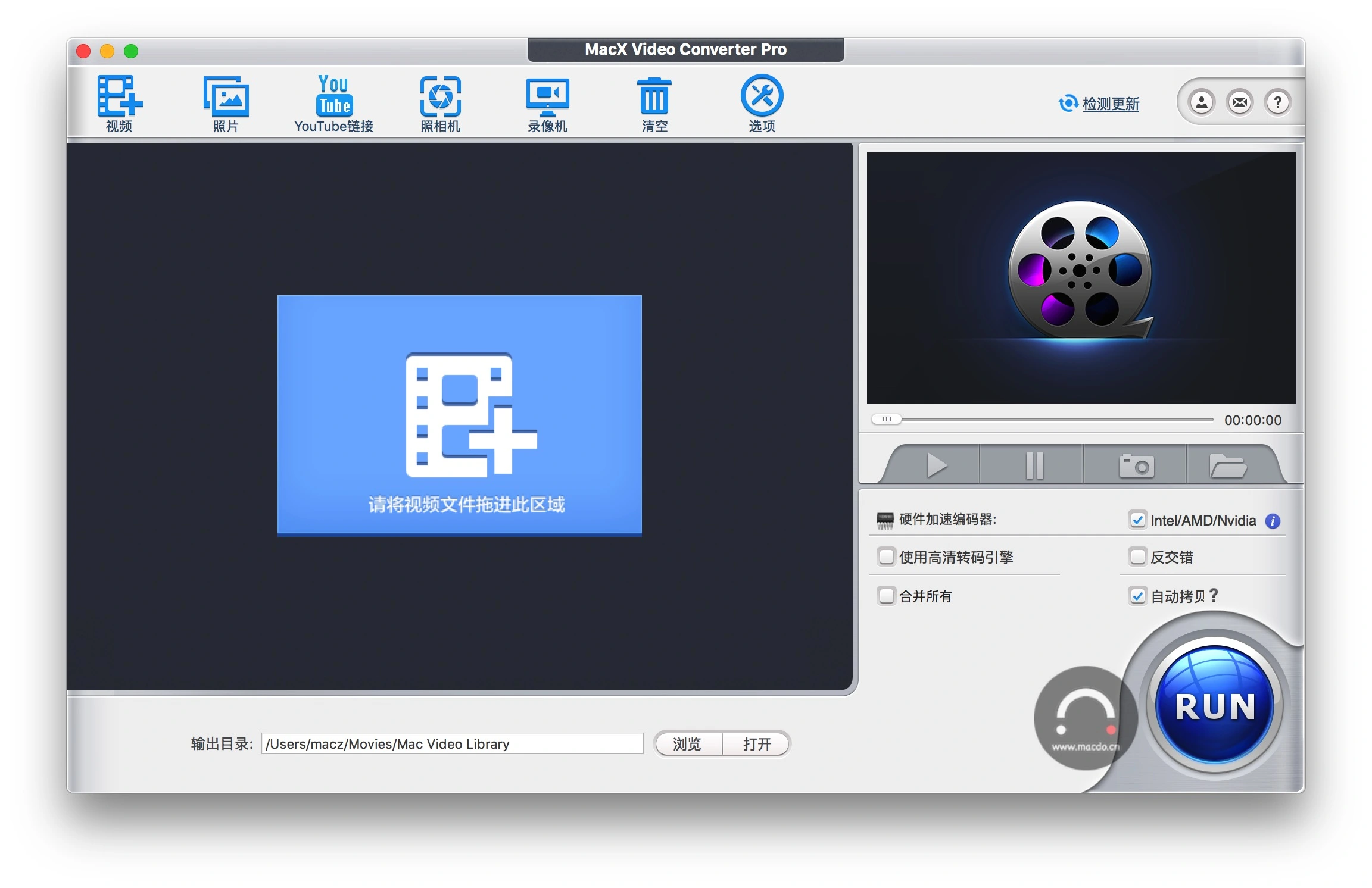Image resolution: width=1372 pixels, height=888 pixels.
Task: Click the 浏览 browse button
Action: [x=687, y=744]
